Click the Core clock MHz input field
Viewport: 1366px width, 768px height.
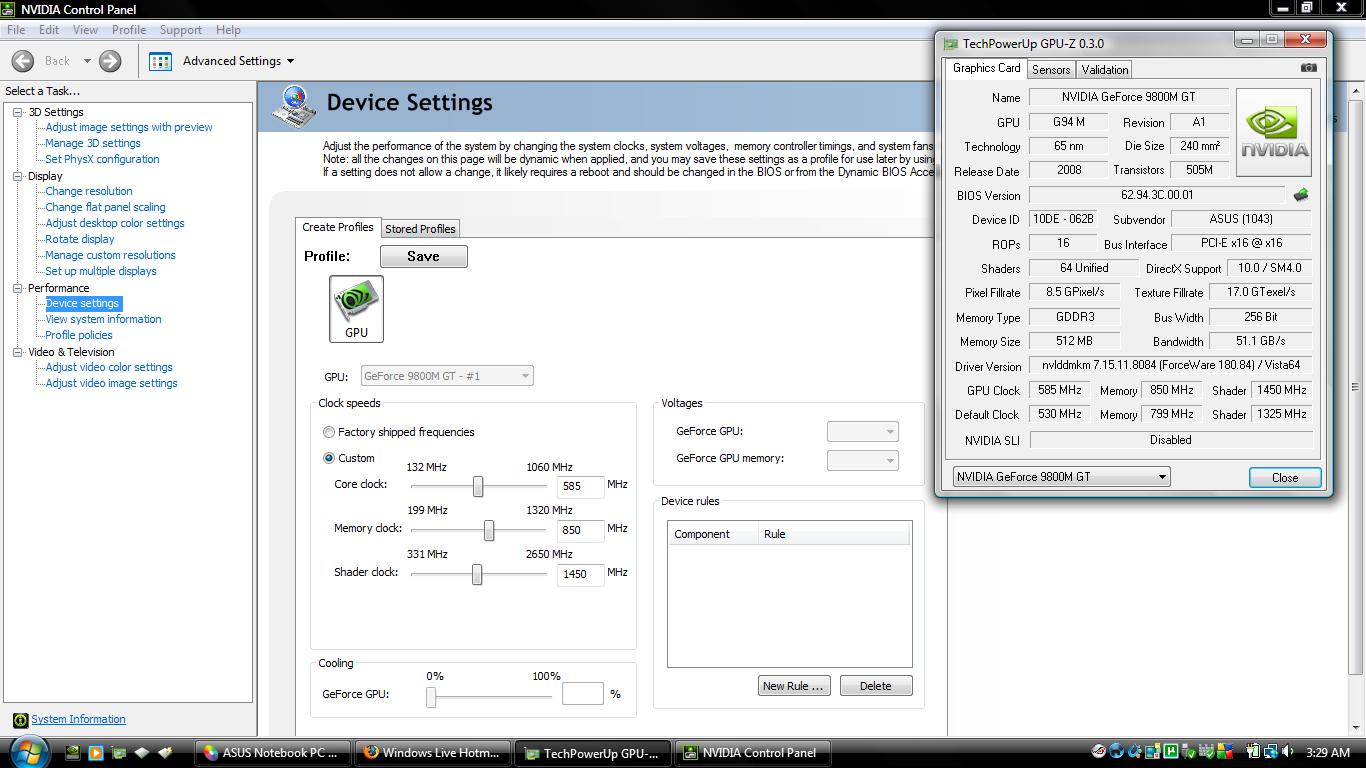(580, 486)
